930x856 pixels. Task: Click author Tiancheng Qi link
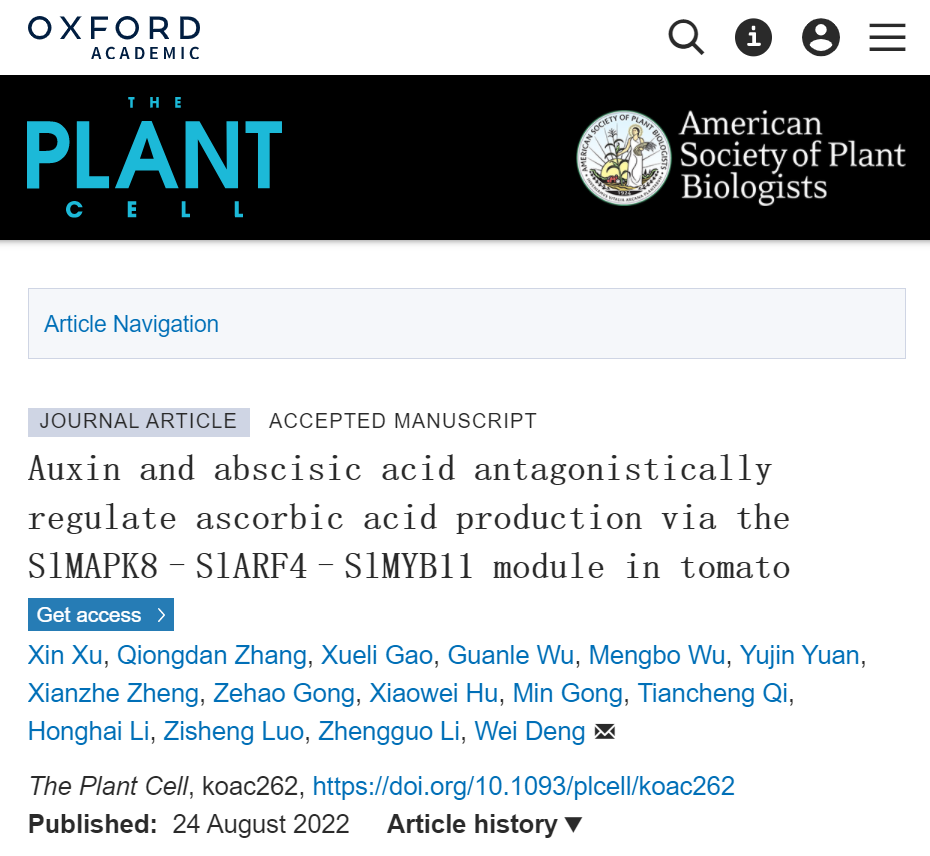(x=713, y=694)
